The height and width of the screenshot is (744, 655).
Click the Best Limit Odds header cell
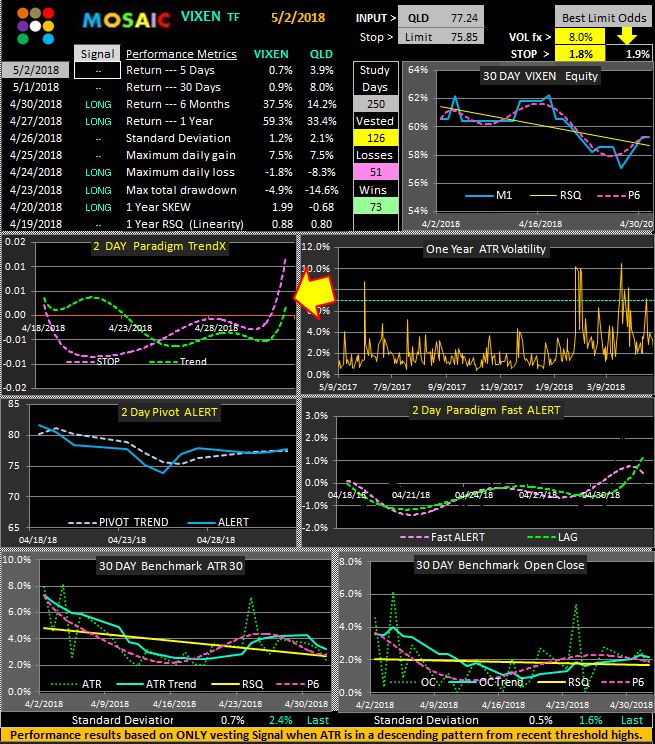point(604,18)
